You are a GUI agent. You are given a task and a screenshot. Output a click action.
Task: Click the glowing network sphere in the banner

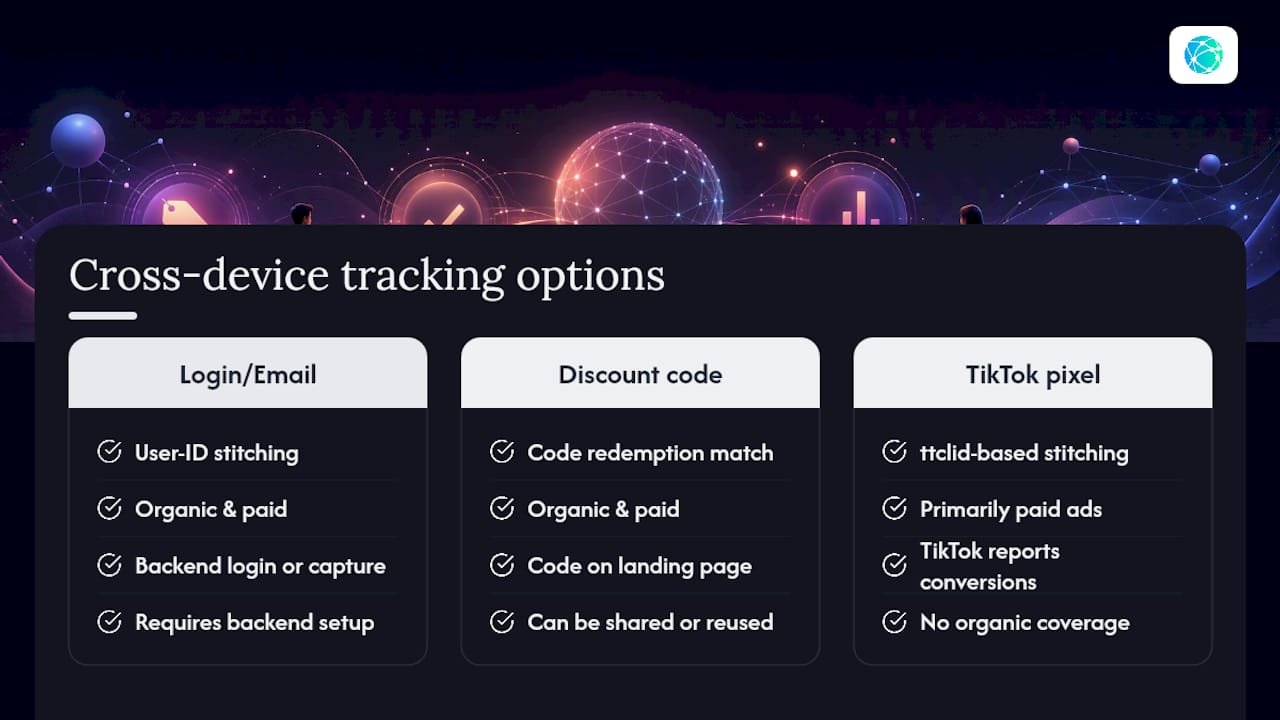638,174
